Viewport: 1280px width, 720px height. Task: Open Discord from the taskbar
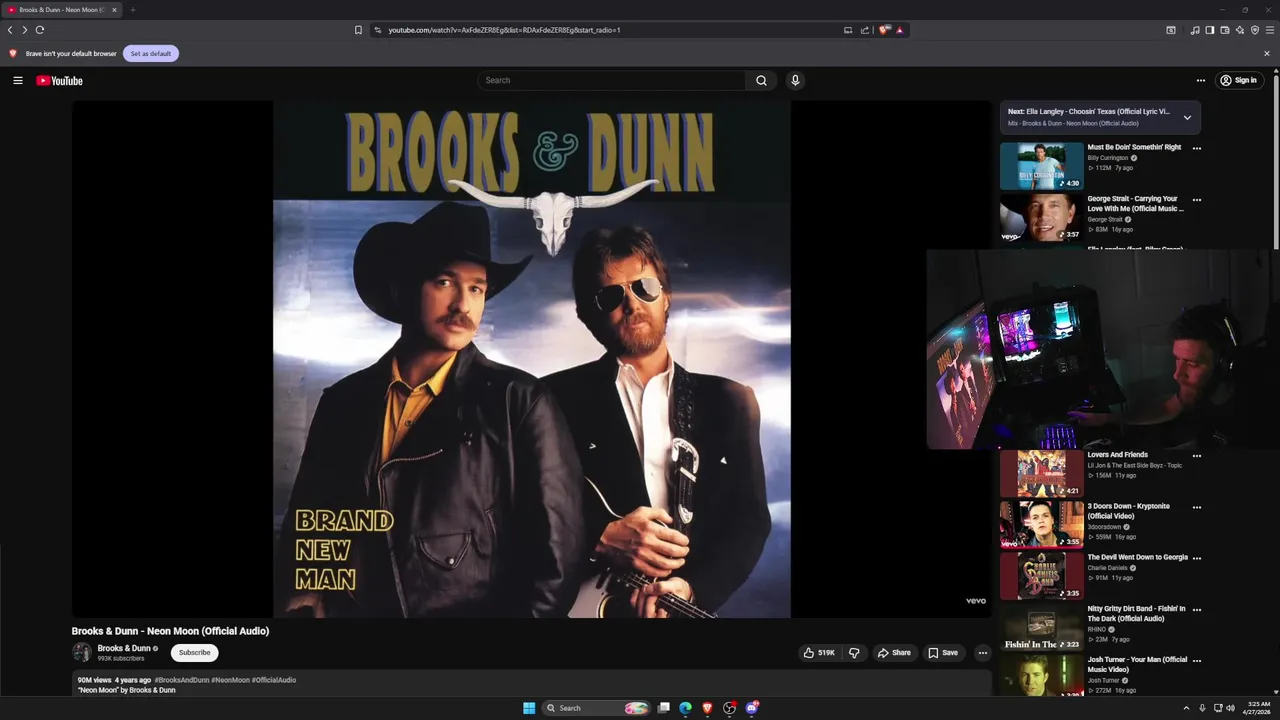pyautogui.click(x=752, y=708)
